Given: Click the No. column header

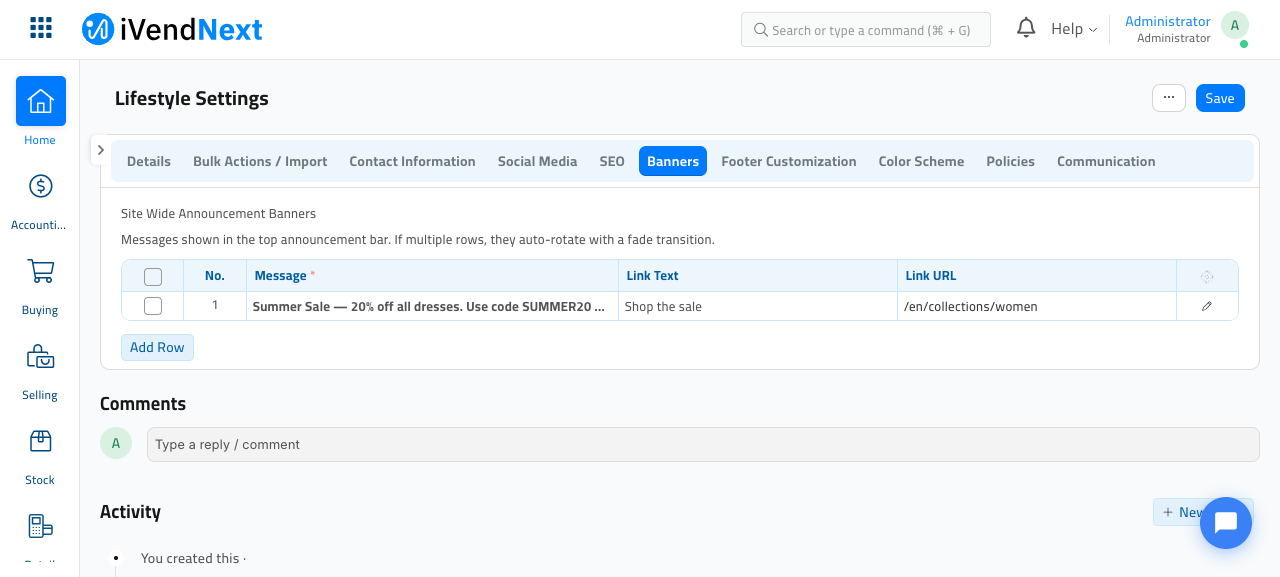Looking at the screenshot, I should click(215, 276).
